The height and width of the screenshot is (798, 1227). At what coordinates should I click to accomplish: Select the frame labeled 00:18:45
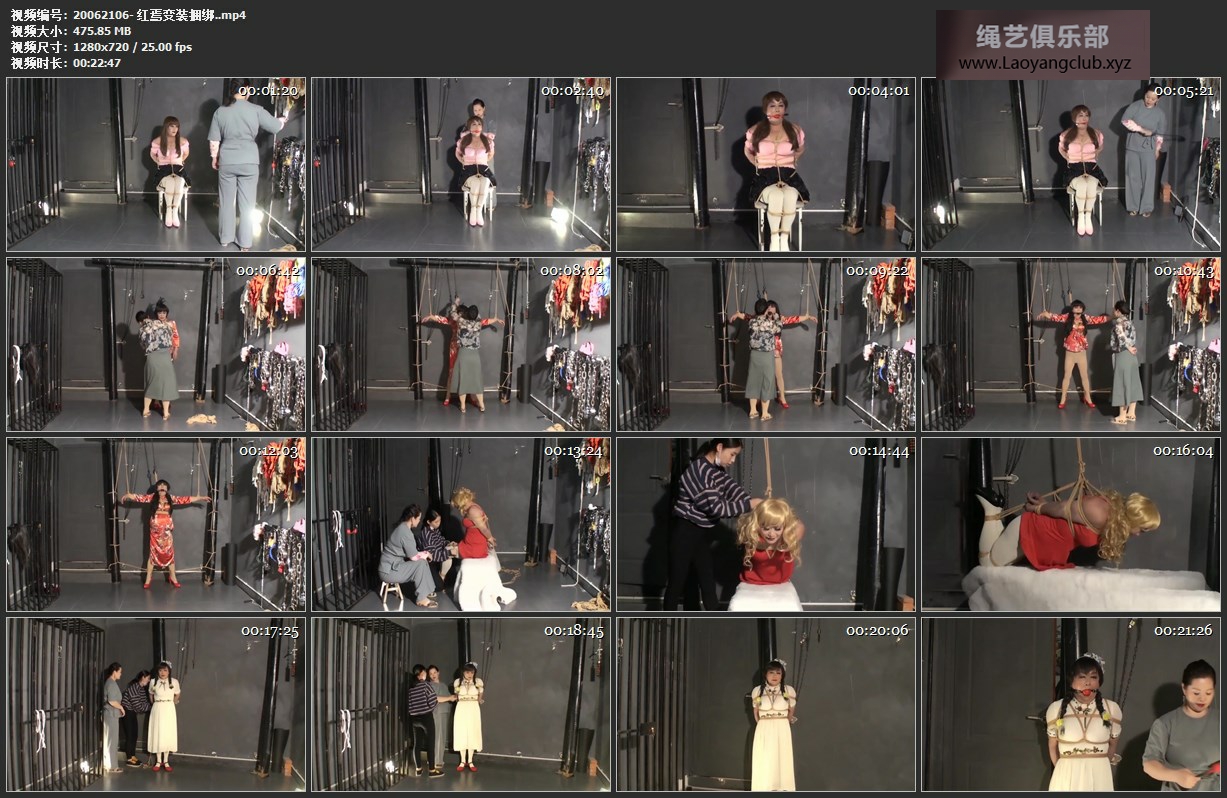(x=461, y=704)
